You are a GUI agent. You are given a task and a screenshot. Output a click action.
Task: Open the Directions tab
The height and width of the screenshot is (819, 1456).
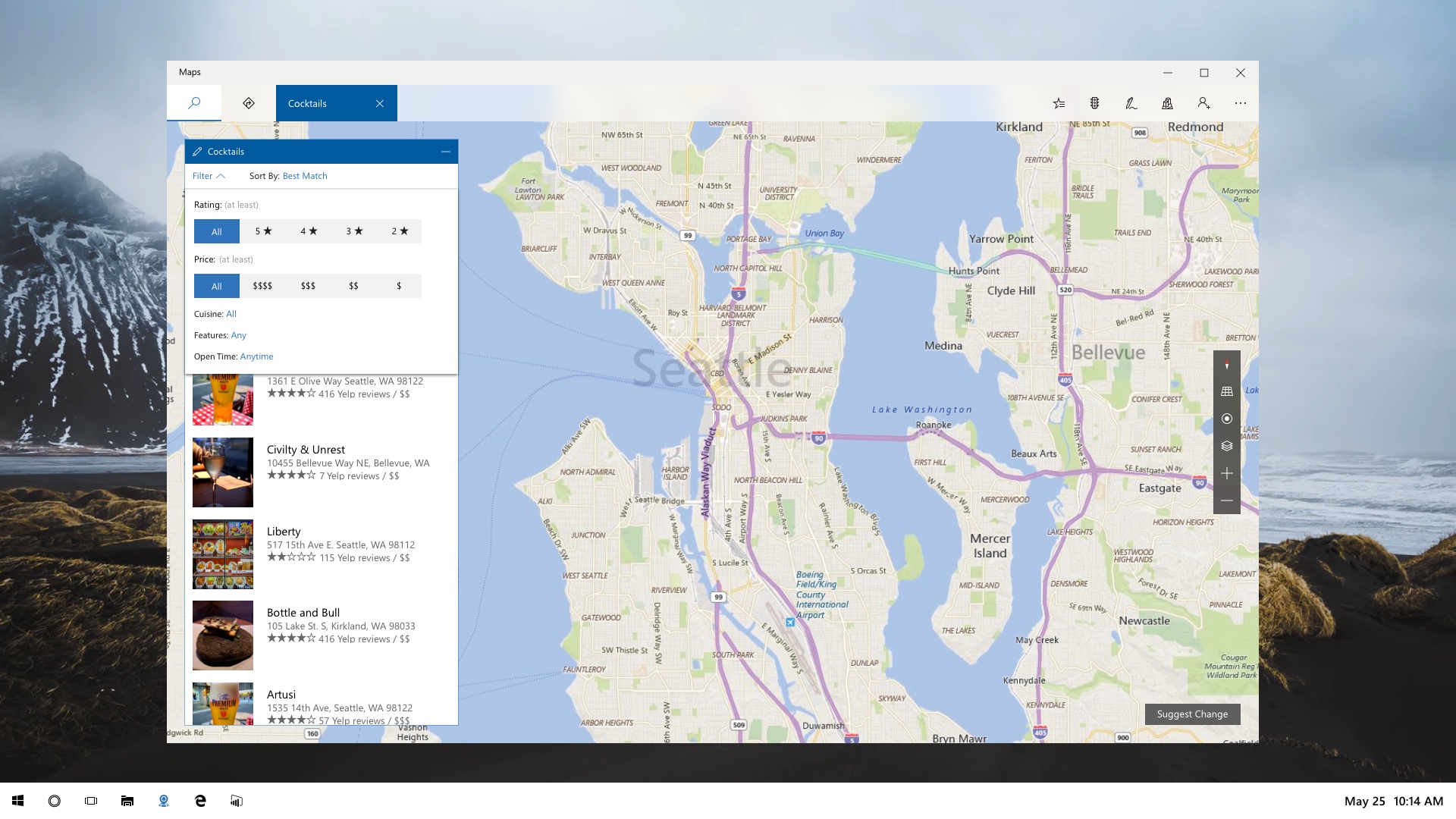tap(249, 103)
